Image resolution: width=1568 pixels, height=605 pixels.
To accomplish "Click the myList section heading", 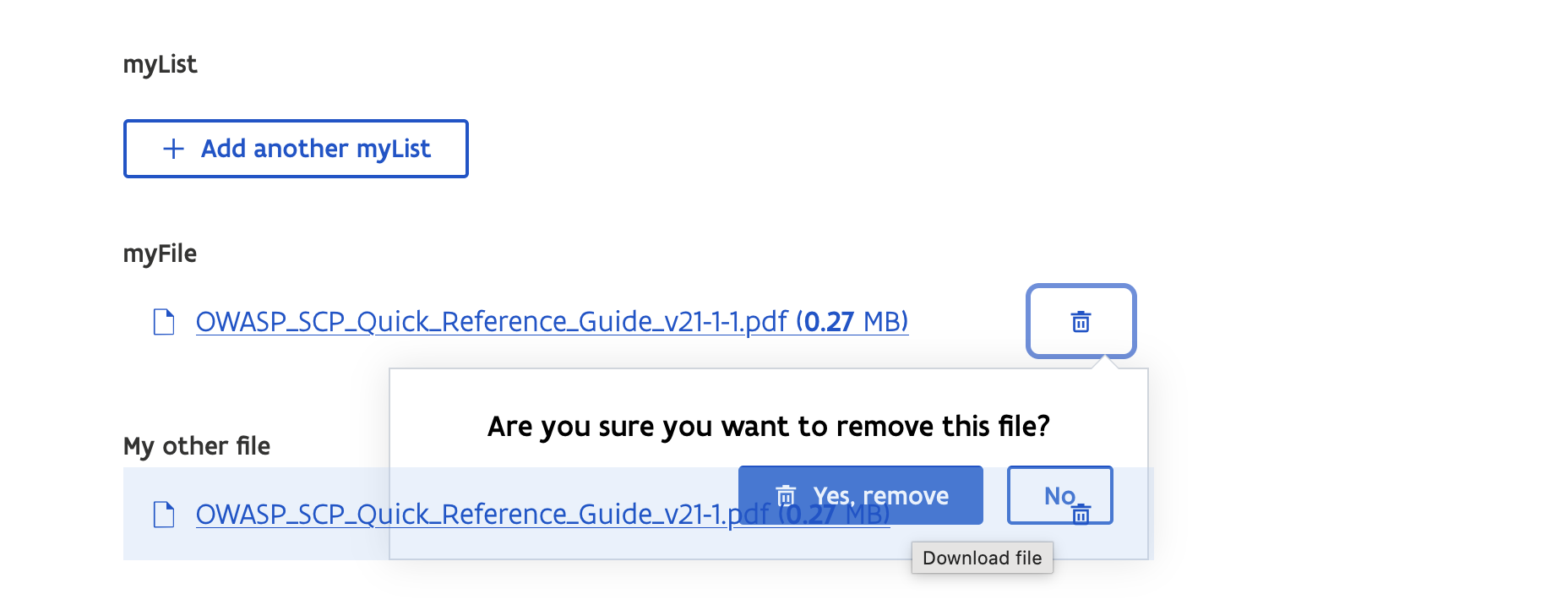I will (161, 63).
